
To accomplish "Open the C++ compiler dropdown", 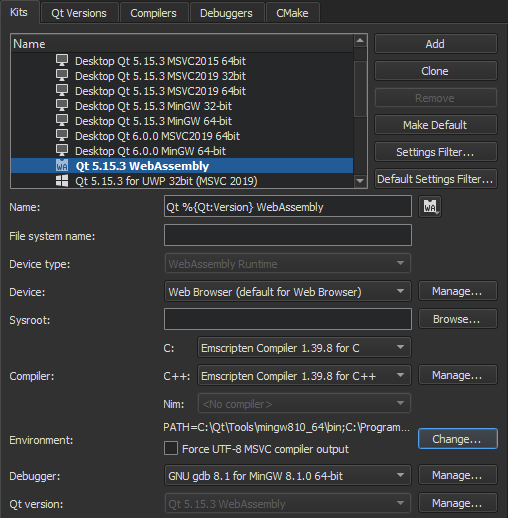I will pos(304,375).
